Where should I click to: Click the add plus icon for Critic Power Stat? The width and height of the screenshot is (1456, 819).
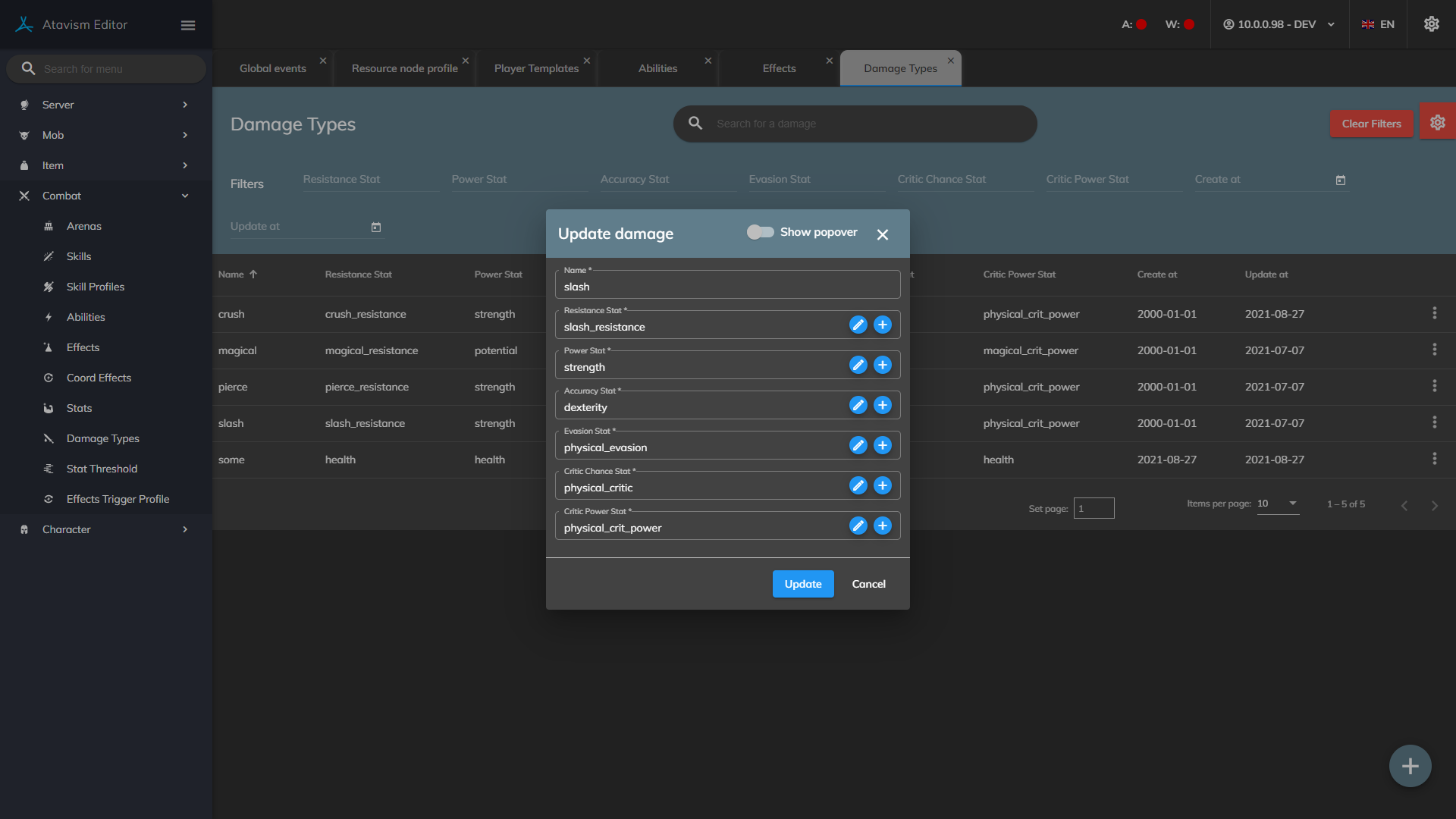click(882, 526)
